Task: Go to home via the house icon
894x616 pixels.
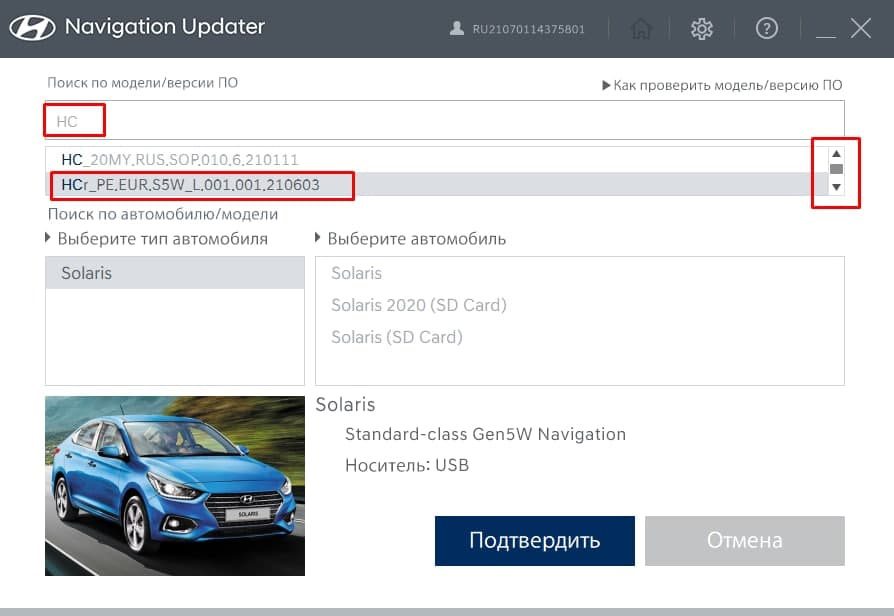Action: [x=641, y=28]
